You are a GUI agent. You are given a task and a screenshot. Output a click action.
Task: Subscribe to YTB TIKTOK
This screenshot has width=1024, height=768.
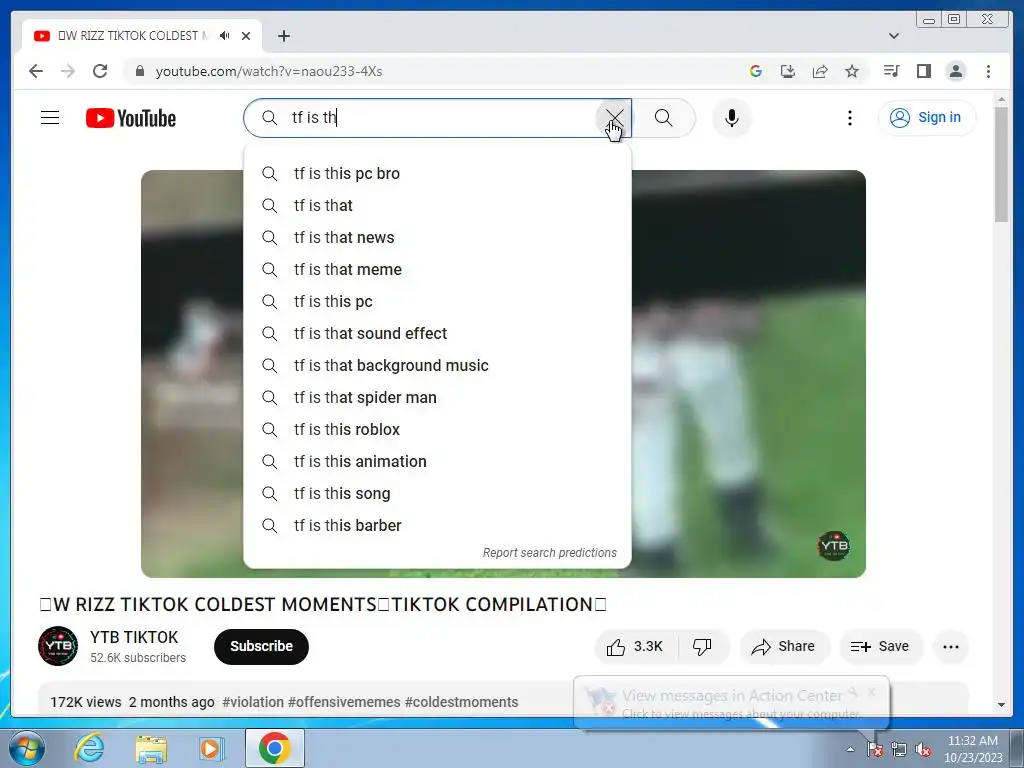(261, 647)
